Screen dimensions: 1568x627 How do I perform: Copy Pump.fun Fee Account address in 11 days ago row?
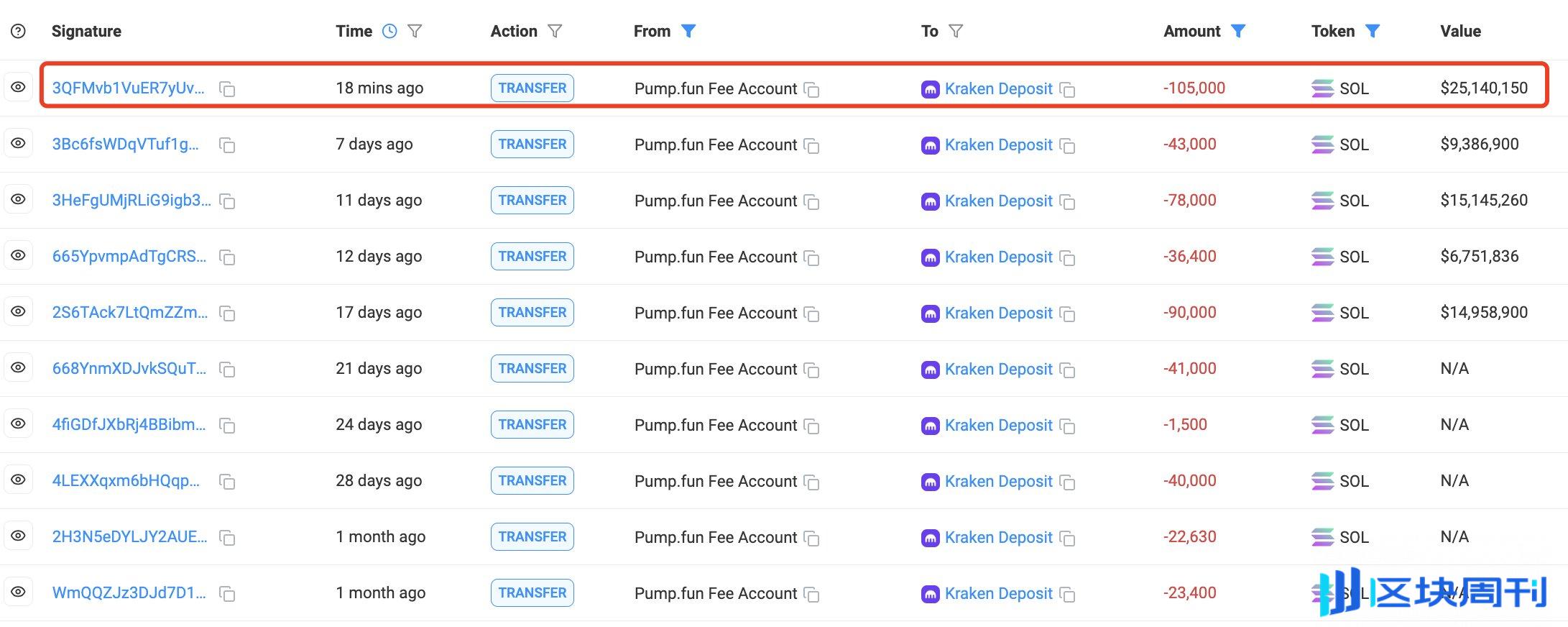point(811,202)
